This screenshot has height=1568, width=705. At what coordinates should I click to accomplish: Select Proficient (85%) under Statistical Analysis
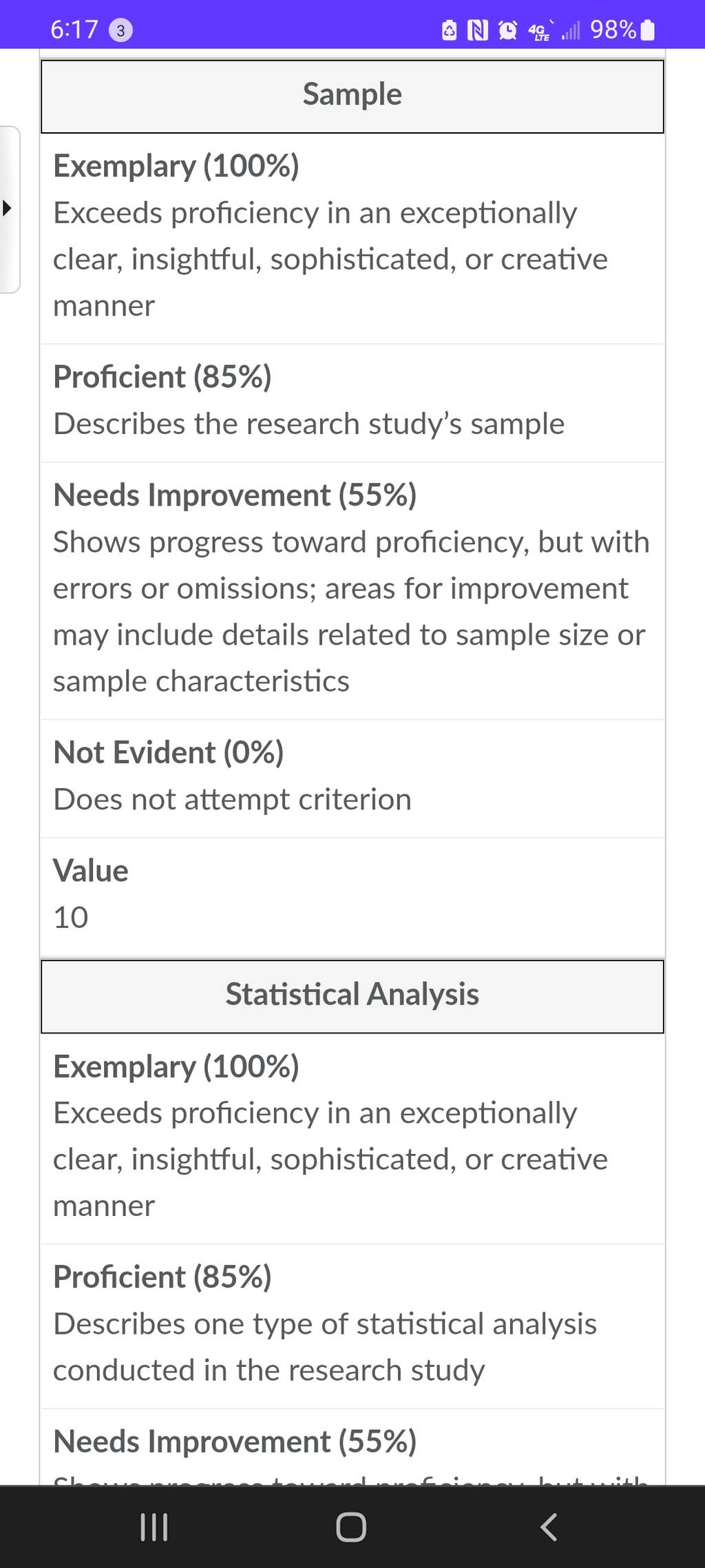pos(352,1325)
